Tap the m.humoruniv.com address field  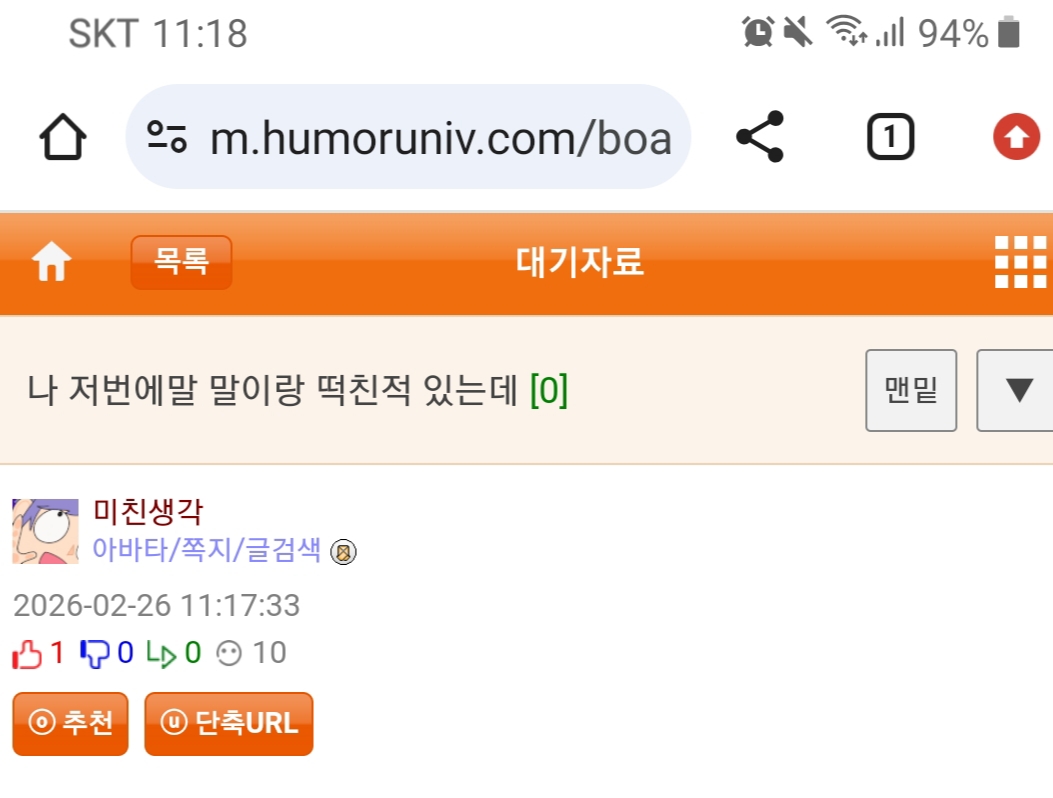(440, 137)
